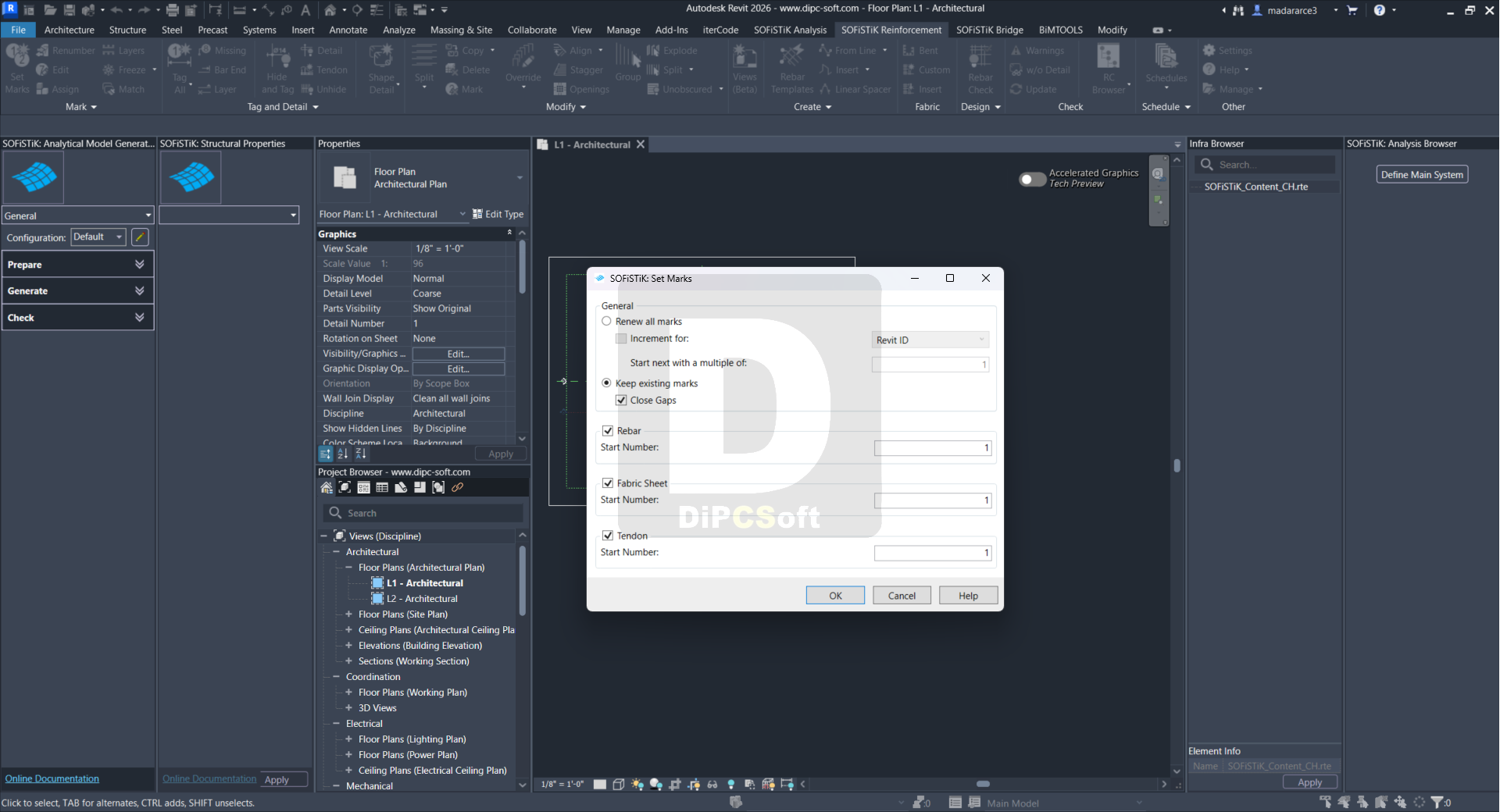
Task: Click the sun path icon in view control bar
Action: click(637, 784)
